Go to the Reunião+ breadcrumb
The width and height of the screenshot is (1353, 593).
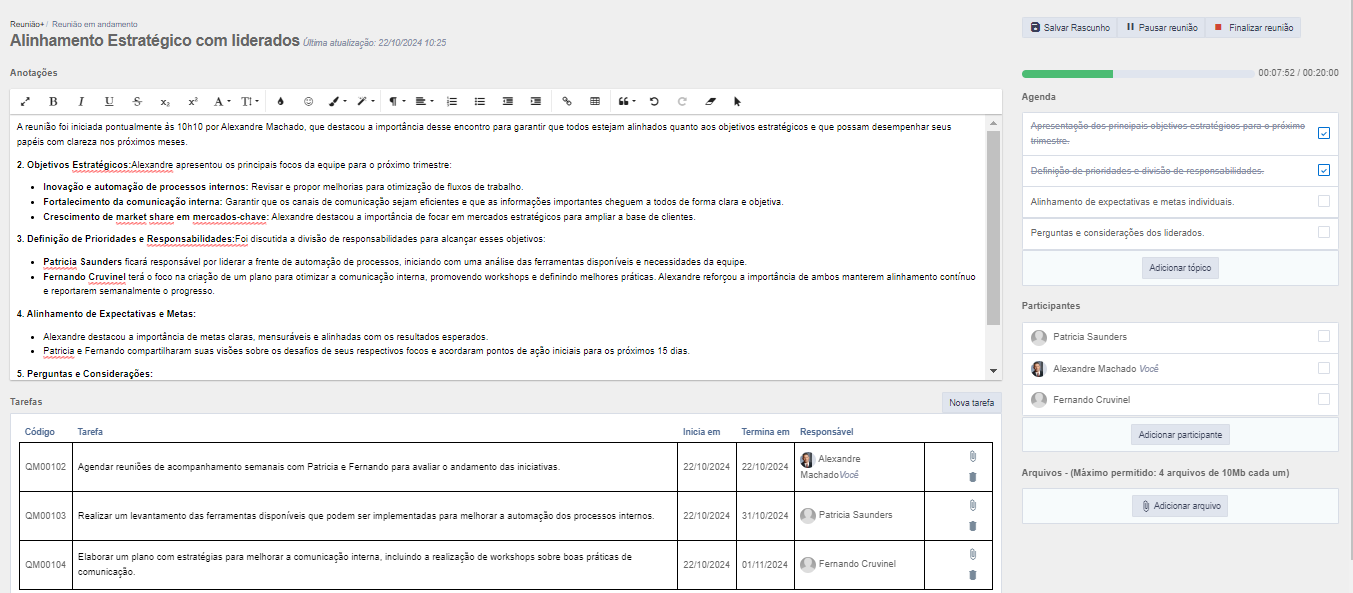pyautogui.click(x=26, y=23)
